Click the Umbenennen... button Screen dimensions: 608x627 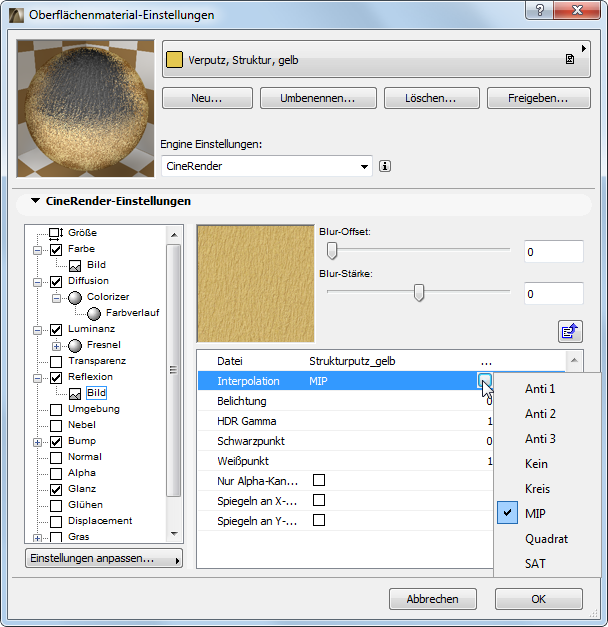[318, 98]
